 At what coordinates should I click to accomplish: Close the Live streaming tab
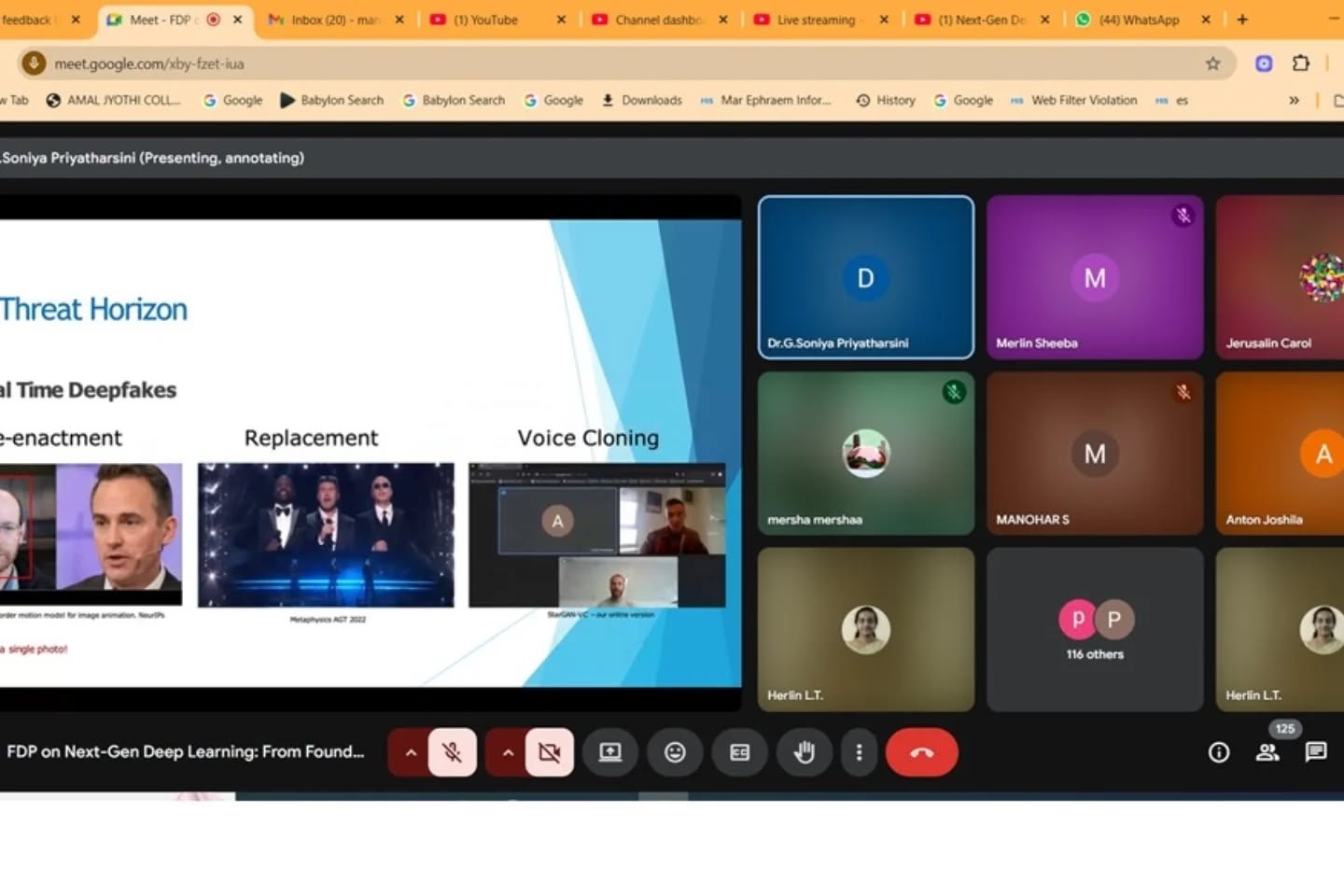coord(884,20)
